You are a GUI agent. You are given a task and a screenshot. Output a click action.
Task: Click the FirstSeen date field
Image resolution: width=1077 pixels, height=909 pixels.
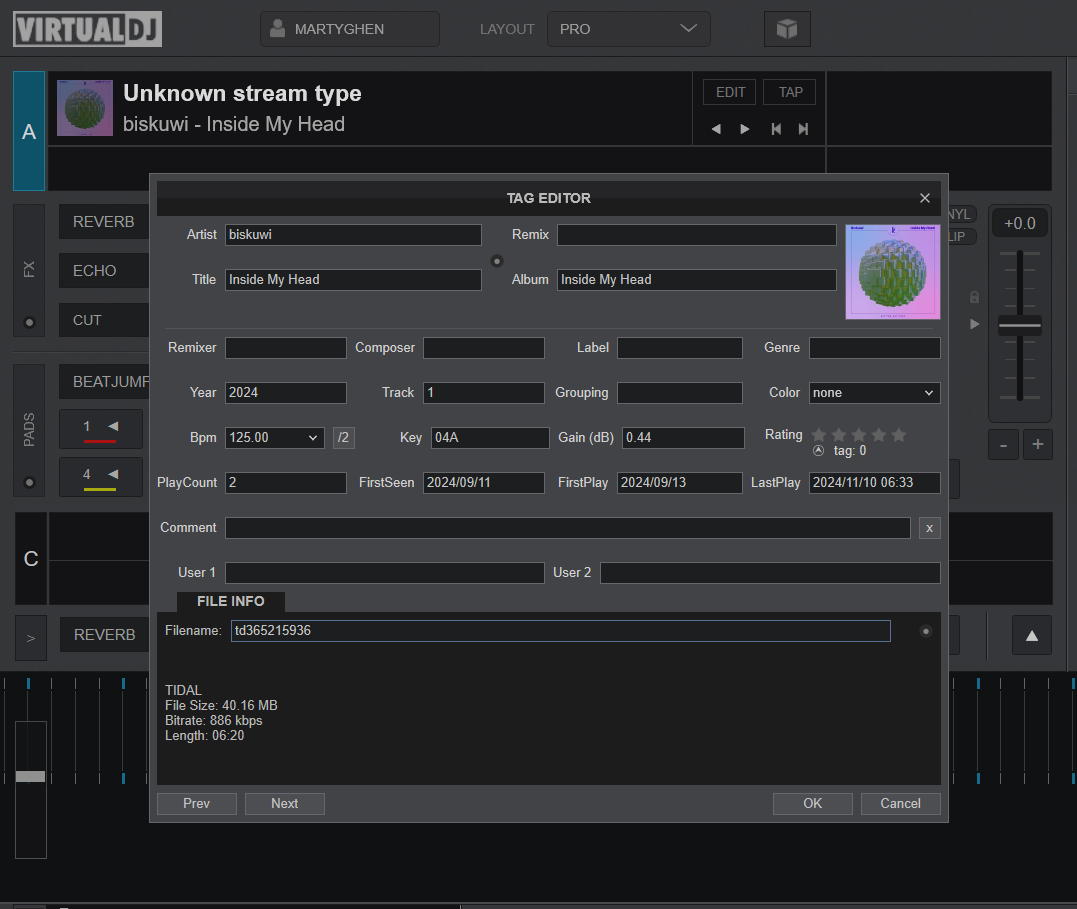click(x=484, y=483)
